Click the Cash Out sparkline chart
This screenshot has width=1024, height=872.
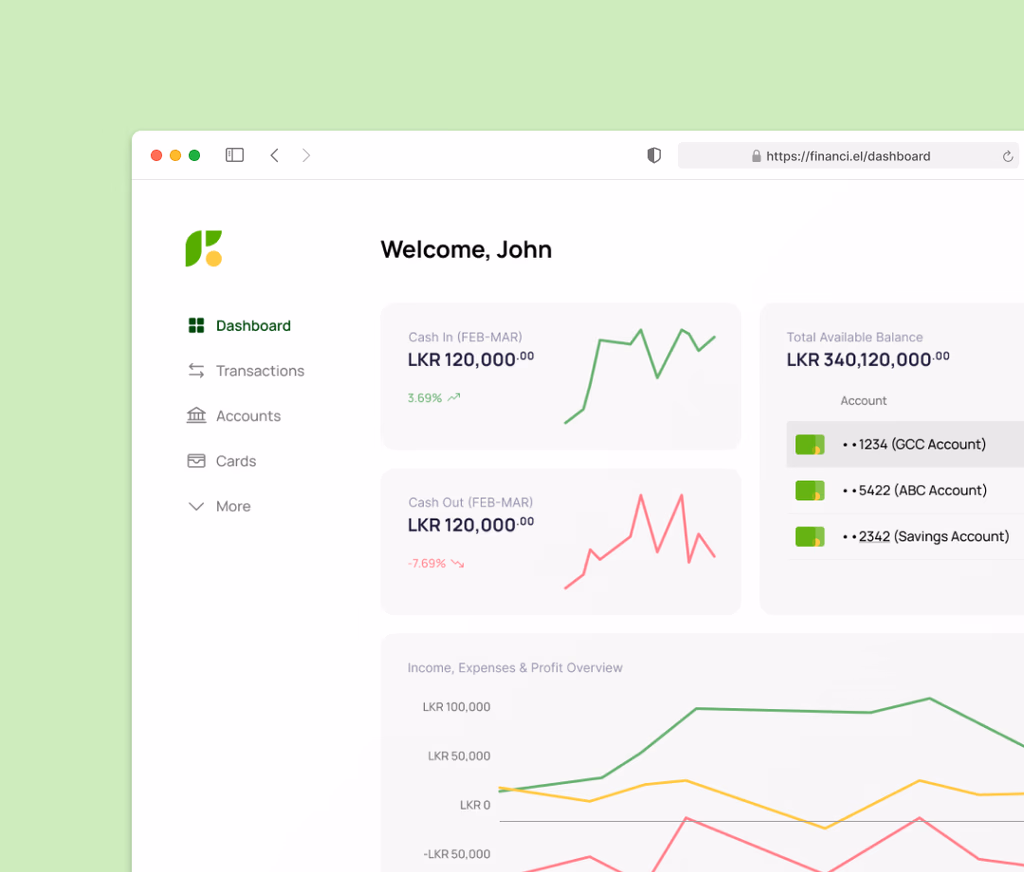[x=640, y=541]
